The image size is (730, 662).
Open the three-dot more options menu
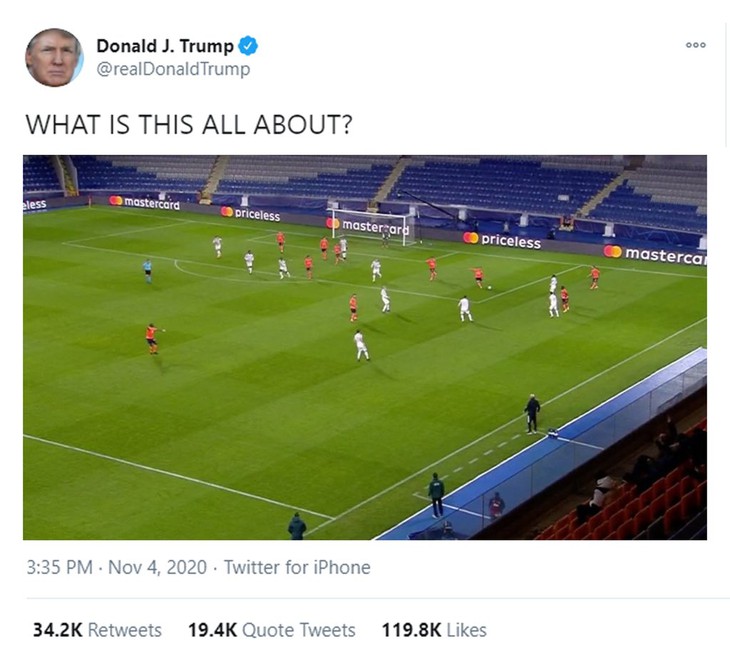(696, 45)
